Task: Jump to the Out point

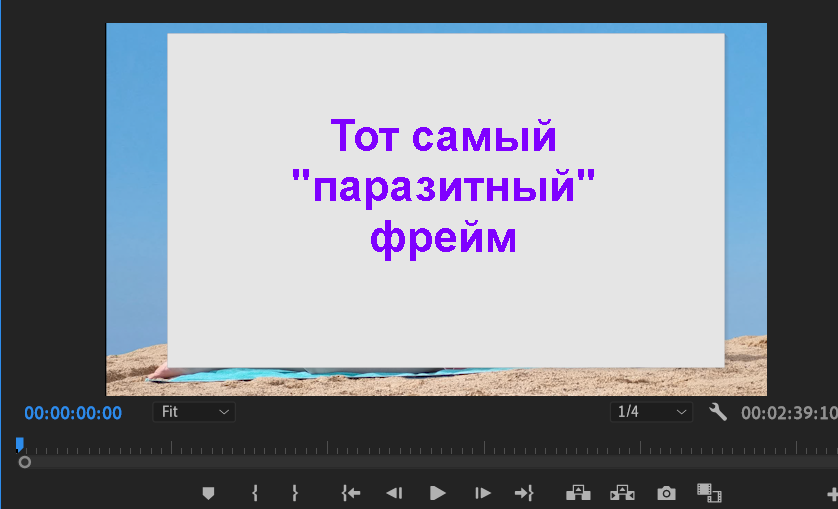Action: (524, 493)
